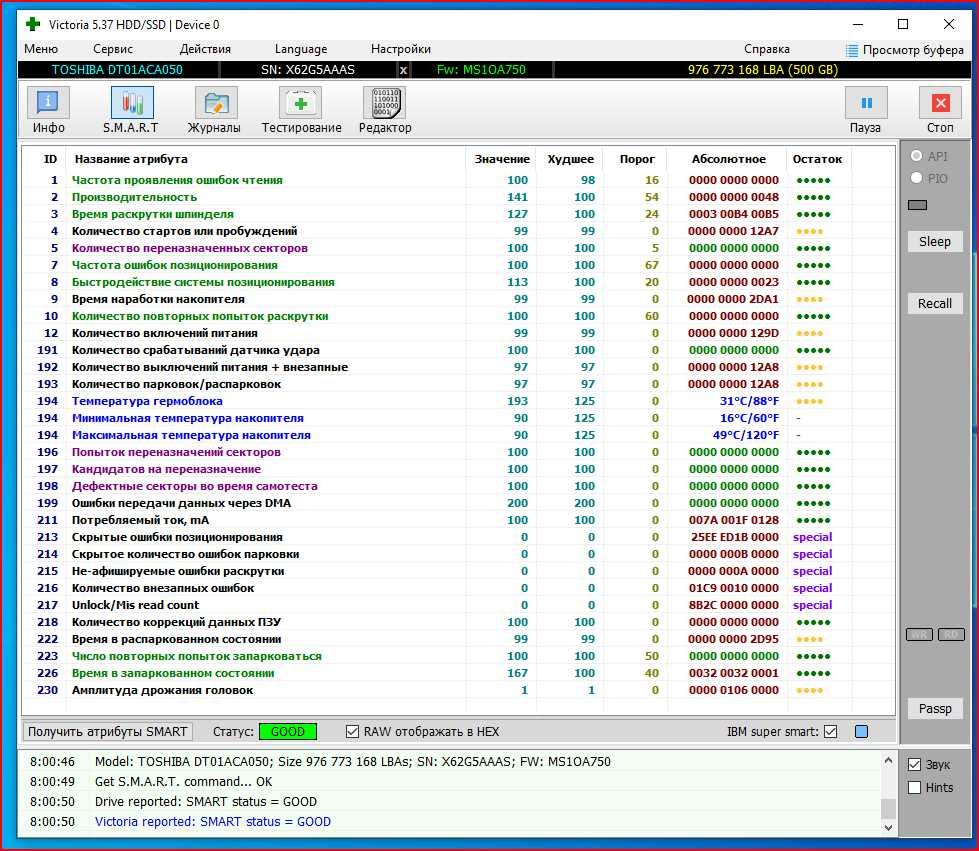Viewport: 979px width, 851px height.
Task: Open the Сервис menu
Action: 112,49
